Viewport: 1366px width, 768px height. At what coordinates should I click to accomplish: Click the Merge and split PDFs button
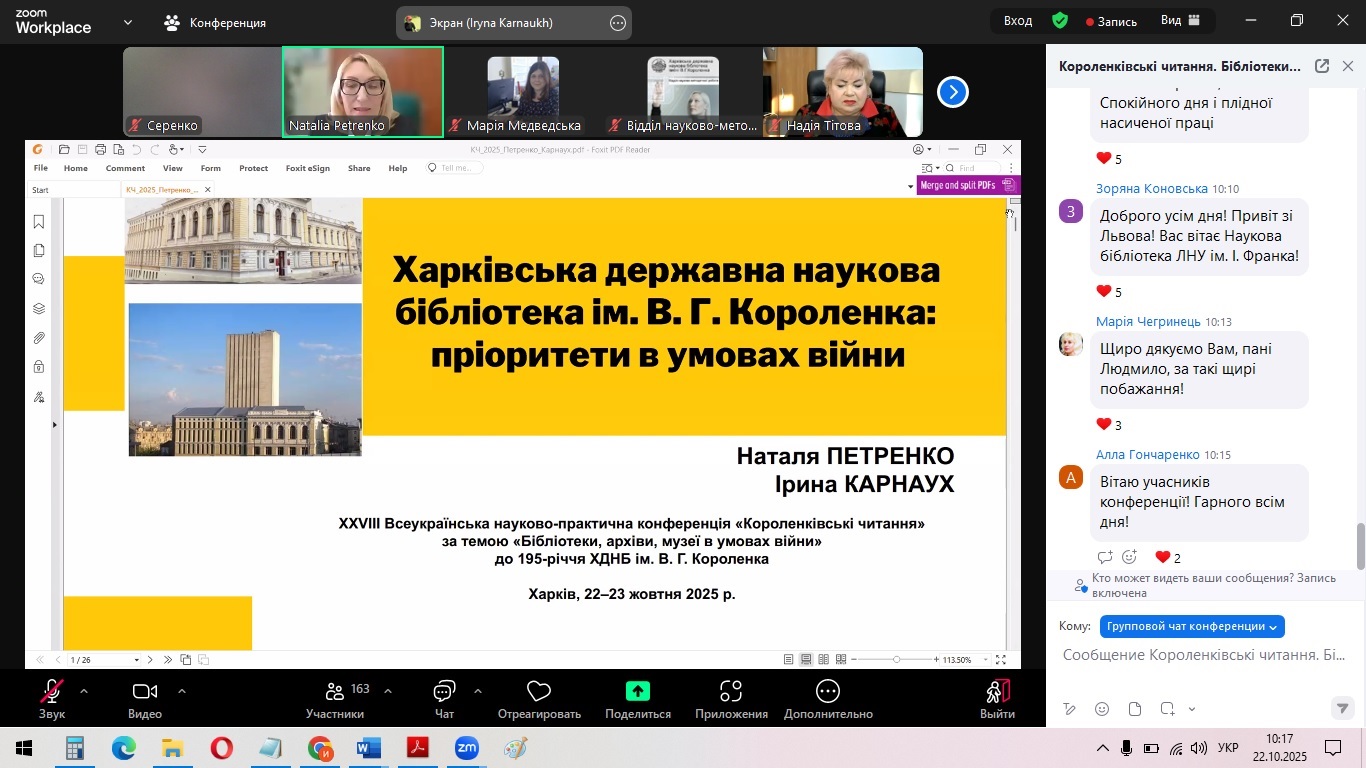(964, 184)
